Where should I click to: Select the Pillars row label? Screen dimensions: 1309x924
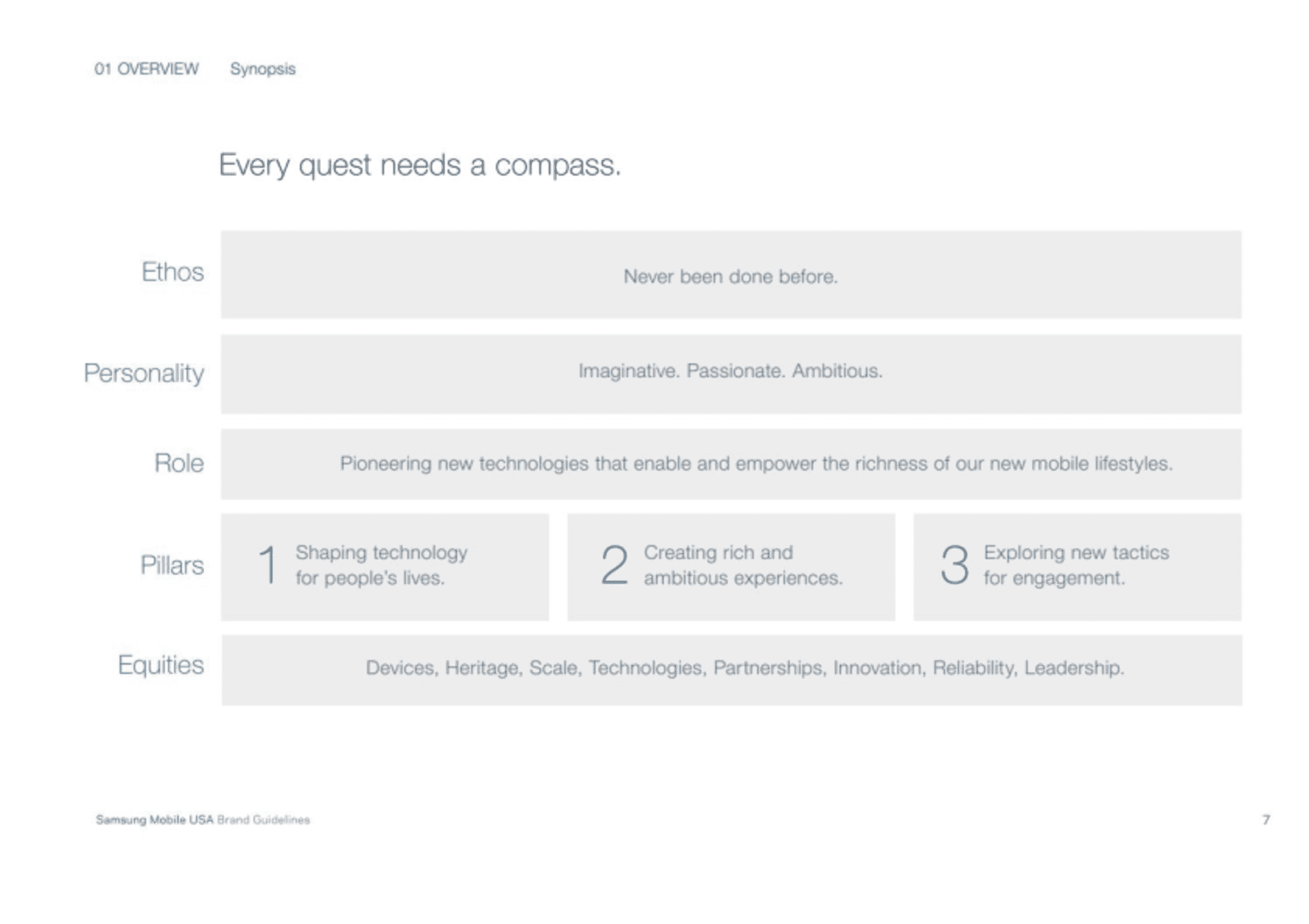(172, 566)
